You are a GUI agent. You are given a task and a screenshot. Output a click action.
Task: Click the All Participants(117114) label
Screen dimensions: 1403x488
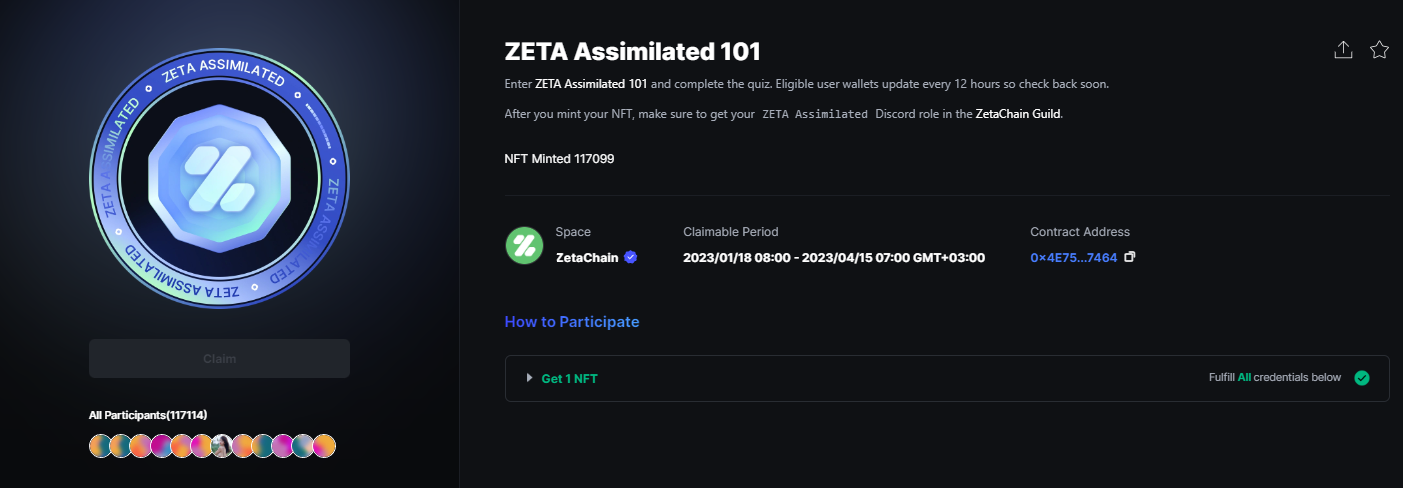[x=148, y=414]
